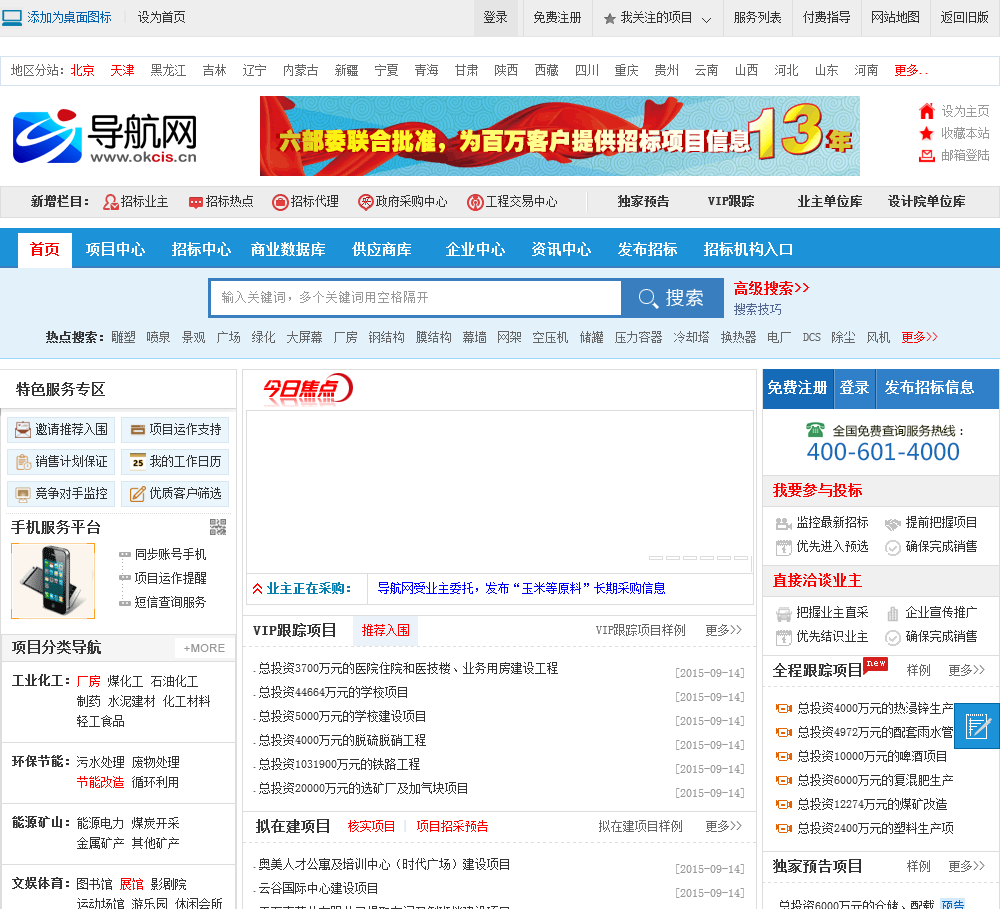This screenshot has width=1000, height=909.
Task: Click the 工程交易中心 icon
Action: coord(475,202)
